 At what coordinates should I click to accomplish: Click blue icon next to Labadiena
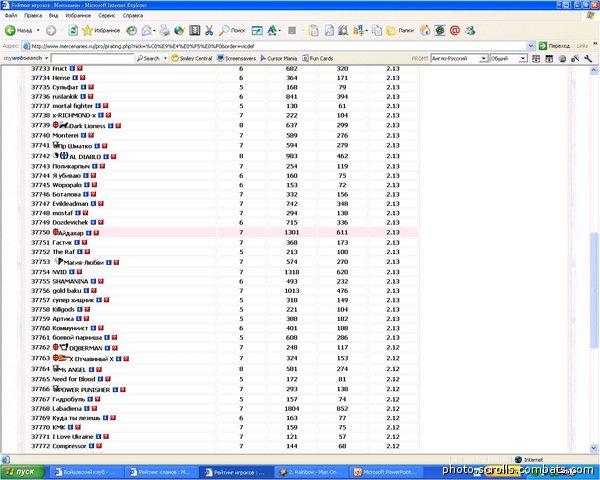click(87, 408)
